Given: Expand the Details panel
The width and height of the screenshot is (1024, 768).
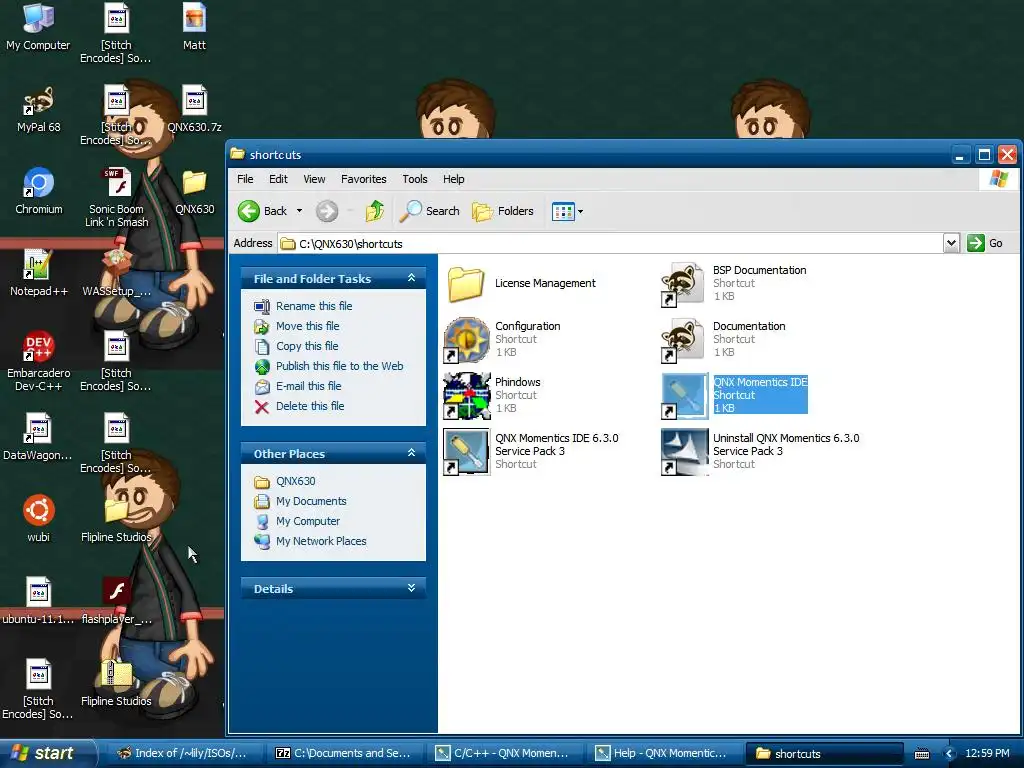Looking at the screenshot, I should pos(411,588).
